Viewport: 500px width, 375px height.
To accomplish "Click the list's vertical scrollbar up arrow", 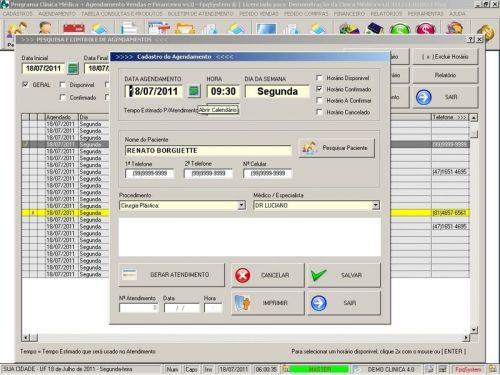I will (x=474, y=117).
